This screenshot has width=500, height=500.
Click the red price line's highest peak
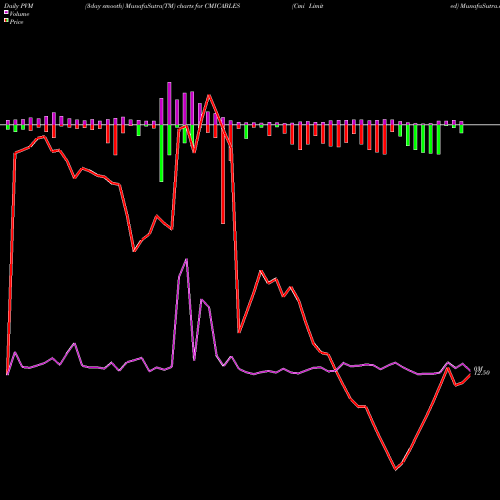[209, 95]
